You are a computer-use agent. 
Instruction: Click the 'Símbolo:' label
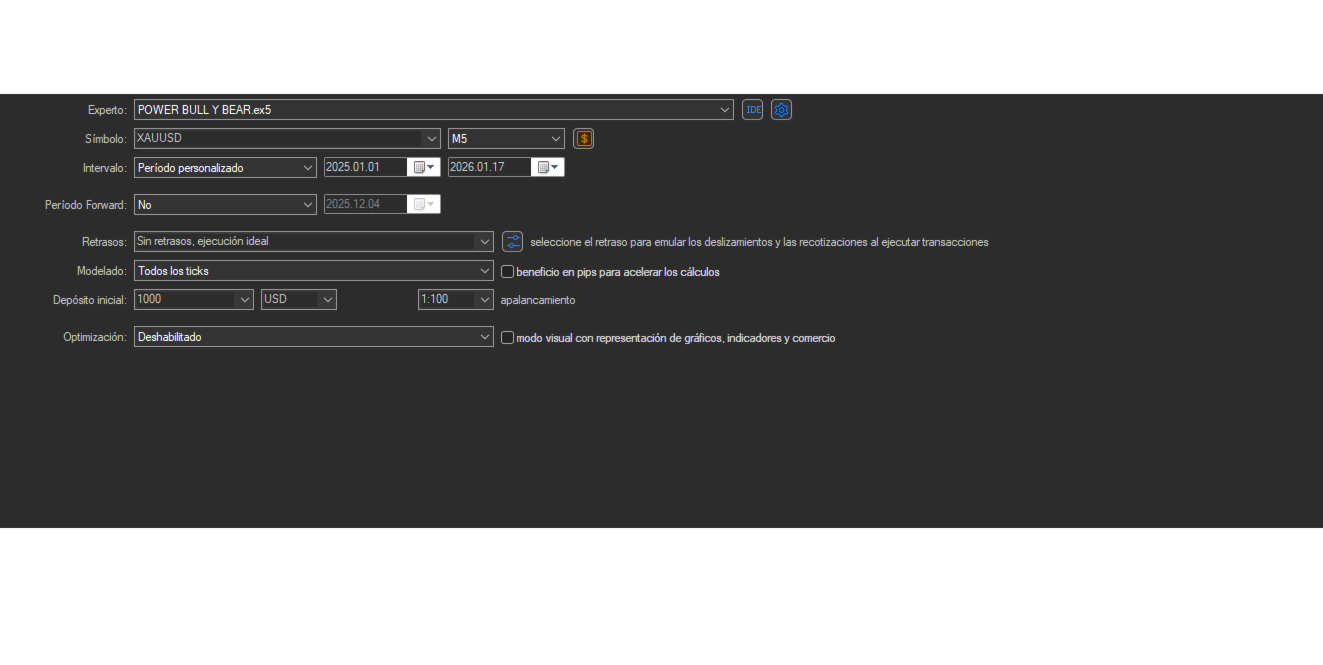tap(106, 139)
